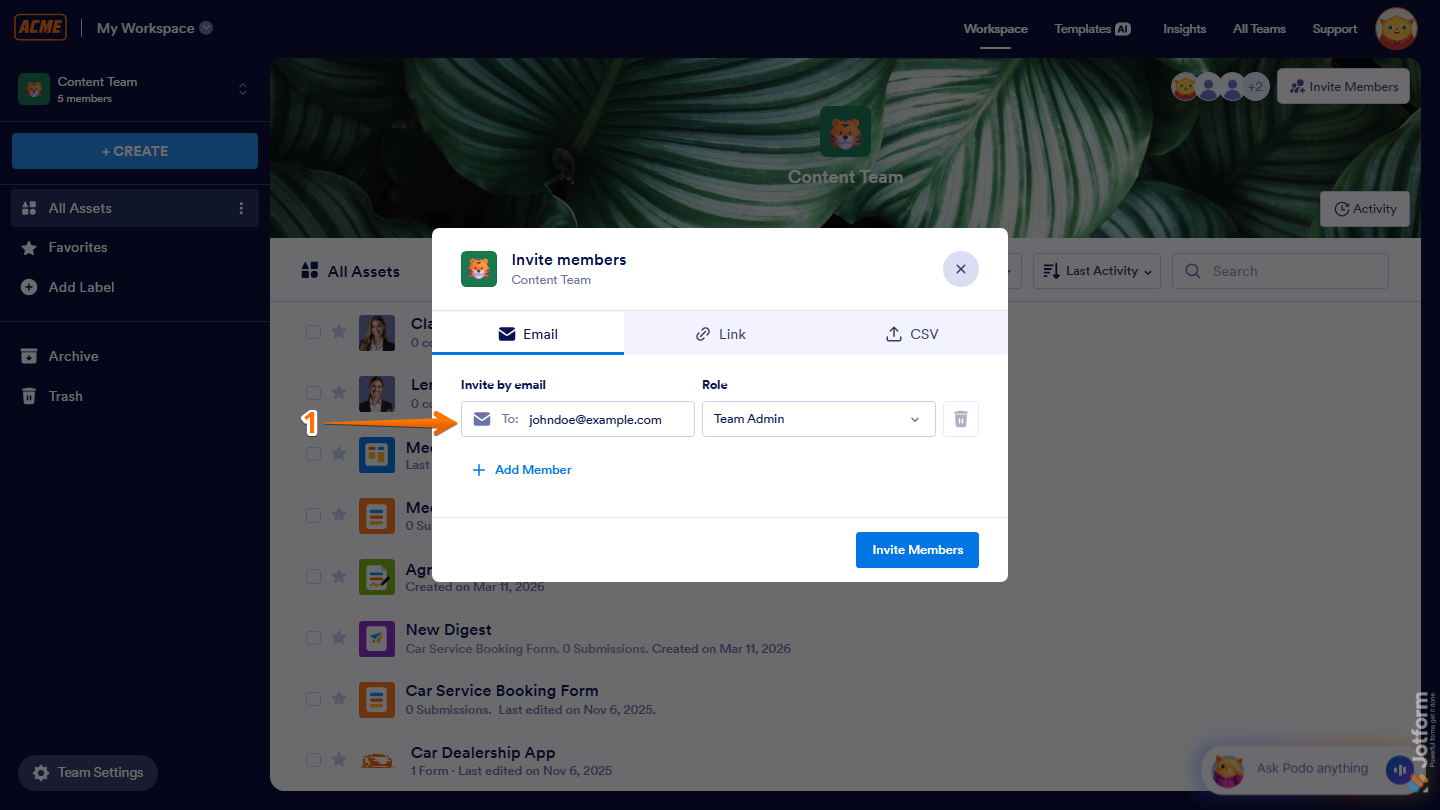
Task: Click Invite Members button in header banner
Action: (x=1343, y=87)
